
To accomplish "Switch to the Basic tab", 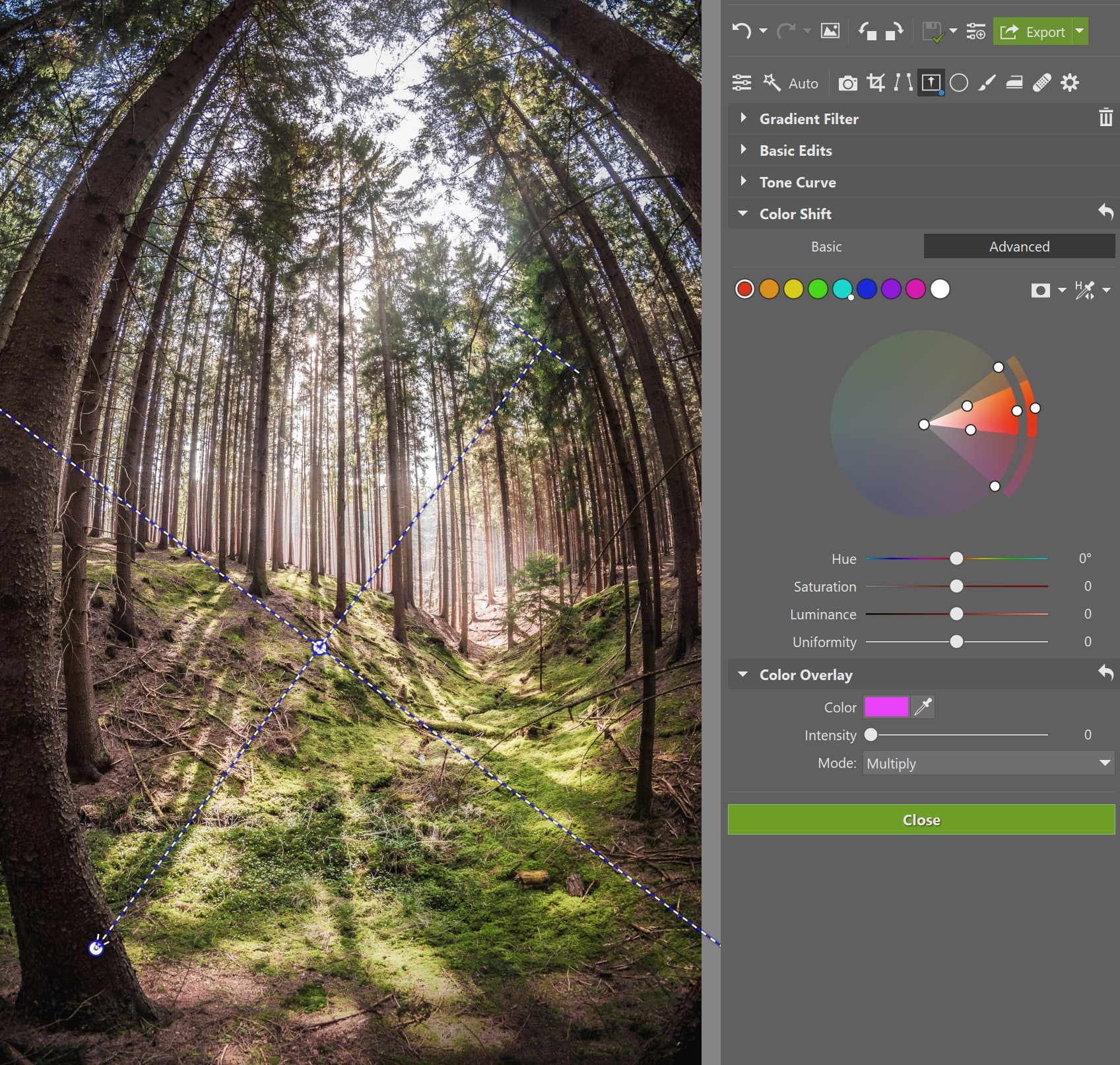I will 826,246.
